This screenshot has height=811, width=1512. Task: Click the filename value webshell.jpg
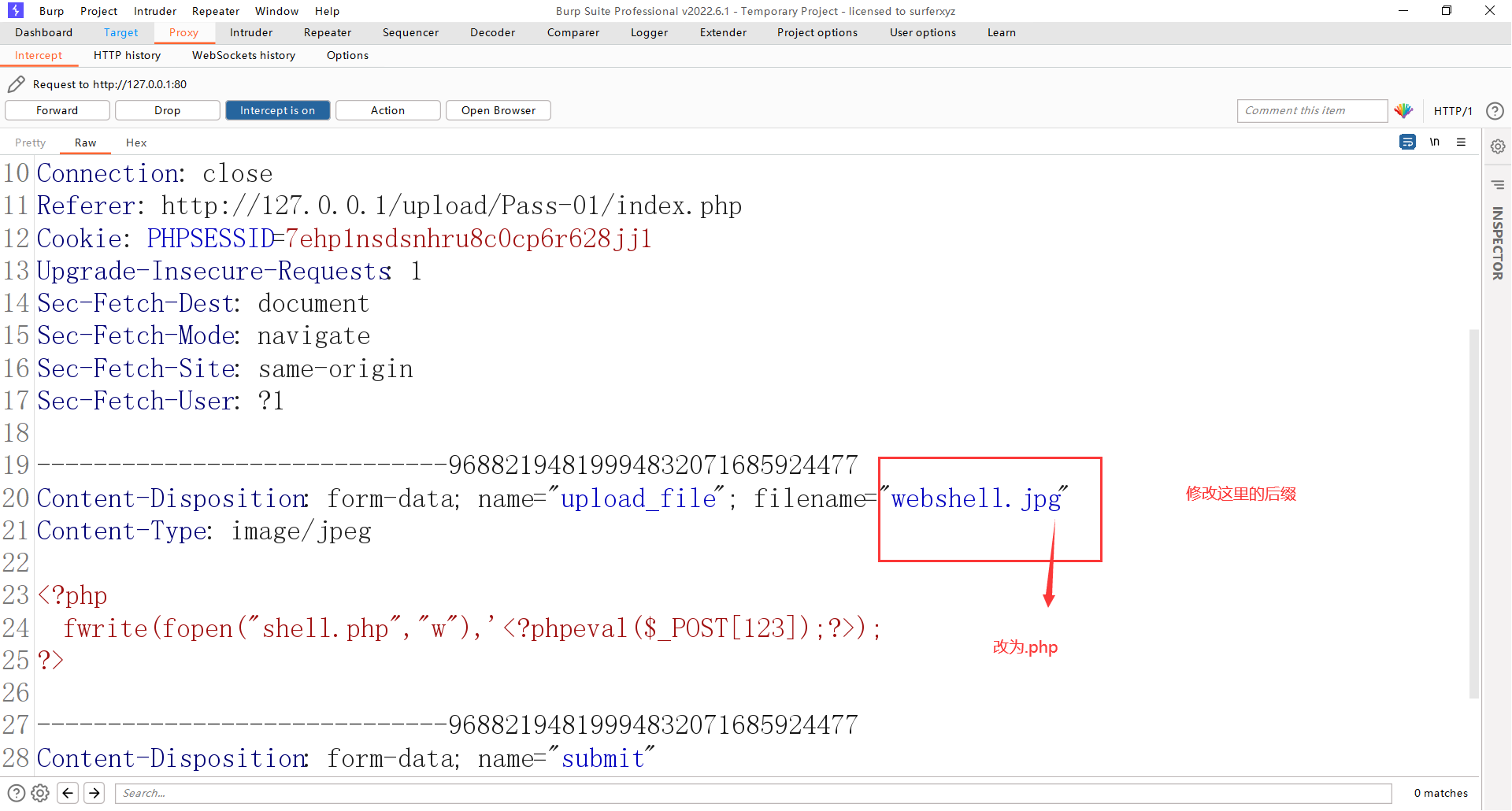click(x=976, y=498)
